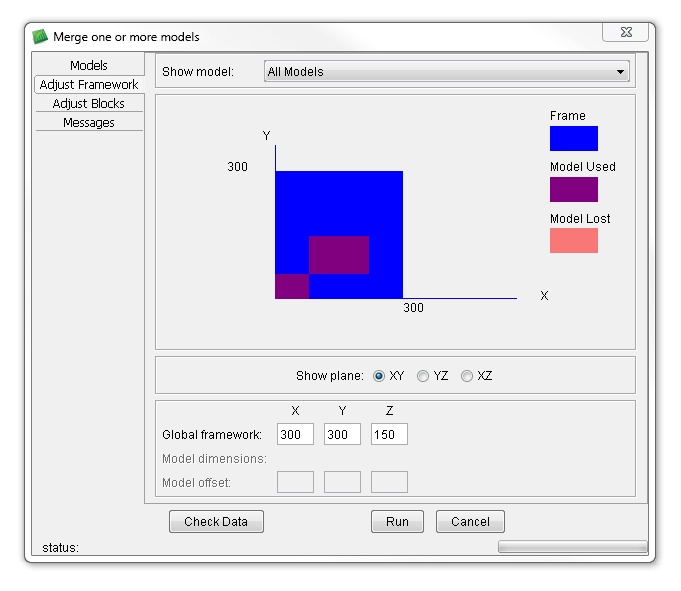Click the 'status:' text
681x591 pixels.
(60, 548)
